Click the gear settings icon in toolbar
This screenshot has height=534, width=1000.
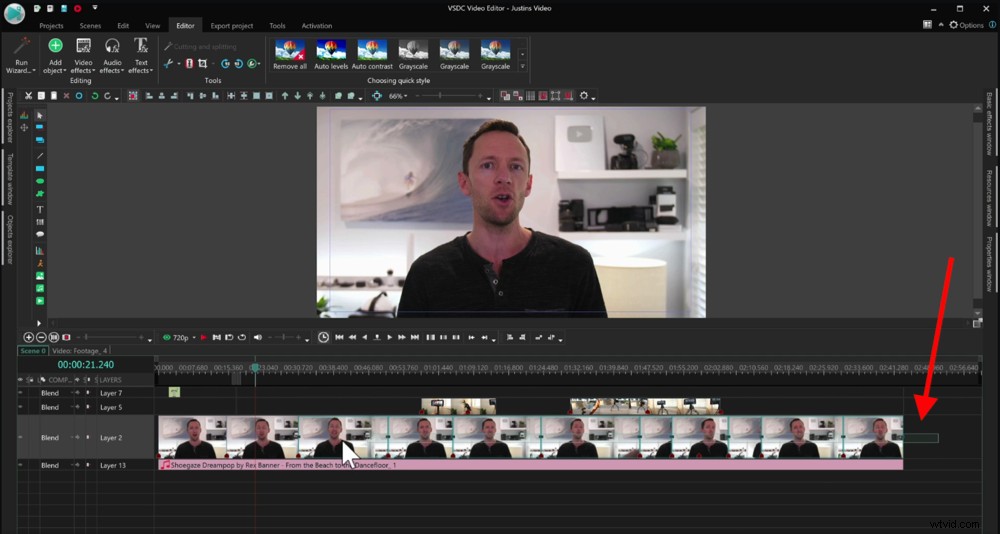[584, 96]
